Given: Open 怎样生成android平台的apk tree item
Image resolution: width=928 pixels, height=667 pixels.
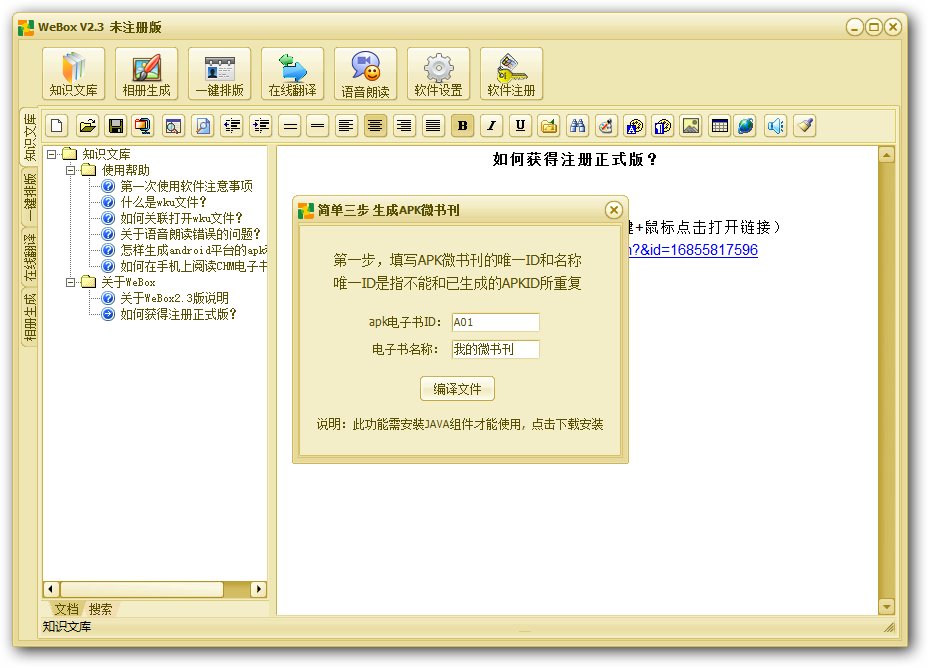Looking at the screenshot, I should pyautogui.click(x=194, y=250).
